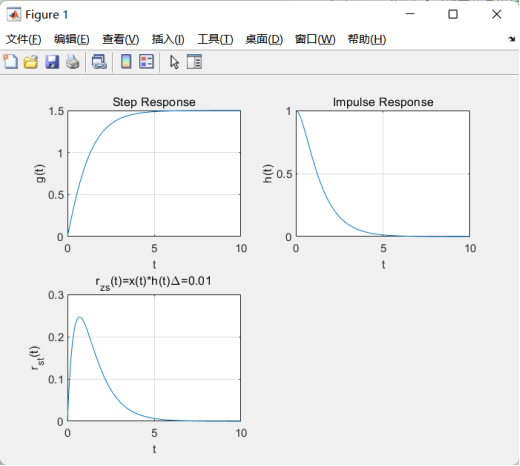The height and width of the screenshot is (466, 520).
Task: Open the Property Inspector toolbar icon
Action: [194, 62]
